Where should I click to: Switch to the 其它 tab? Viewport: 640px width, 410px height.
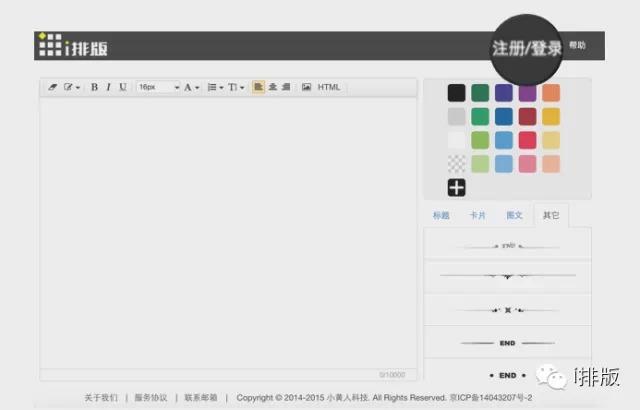[x=551, y=215]
